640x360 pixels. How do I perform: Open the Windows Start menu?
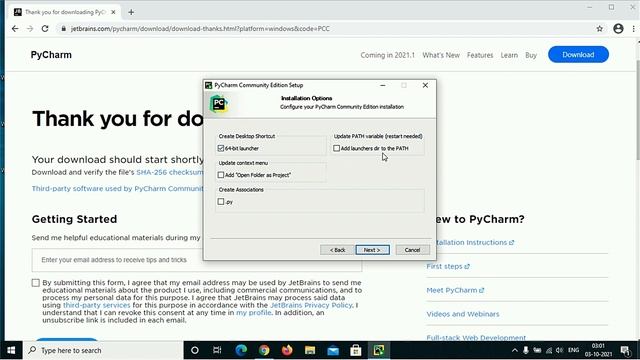[11, 350]
